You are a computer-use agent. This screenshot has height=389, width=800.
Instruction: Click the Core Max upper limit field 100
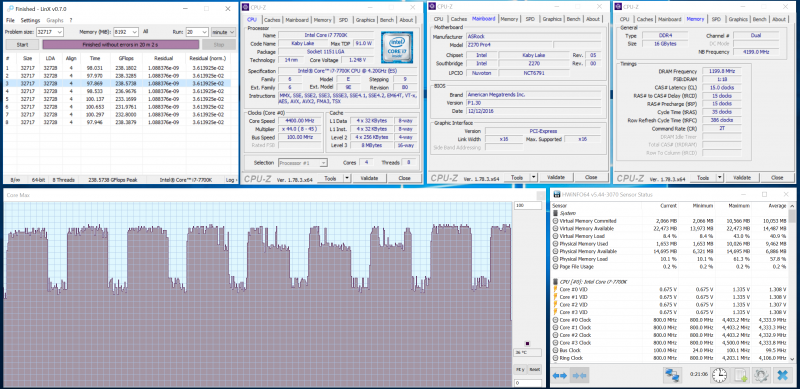point(528,205)
